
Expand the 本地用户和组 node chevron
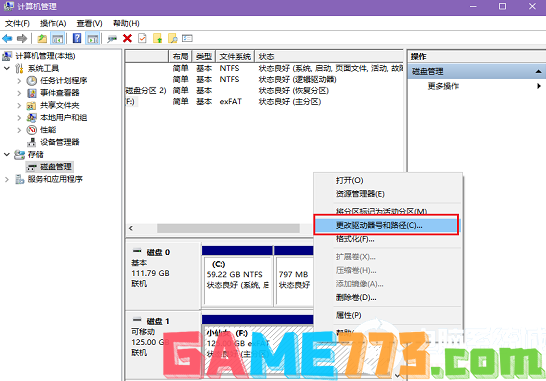19,118
